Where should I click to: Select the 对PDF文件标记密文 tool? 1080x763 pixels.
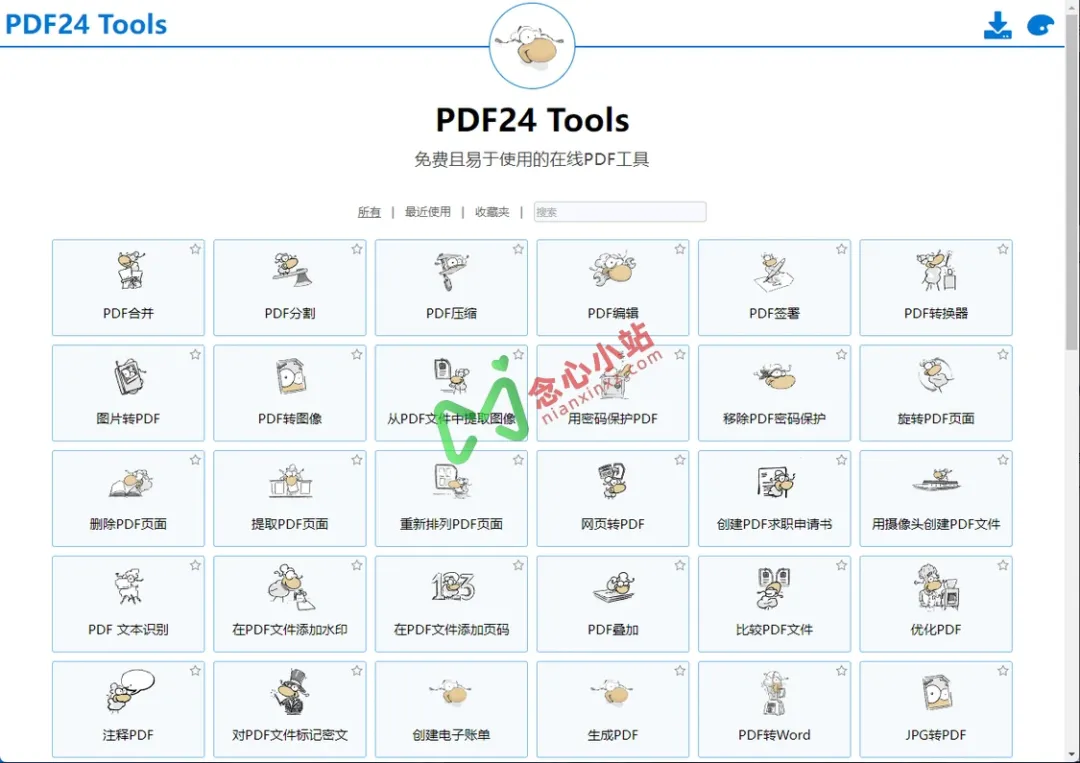click(290, 709)
